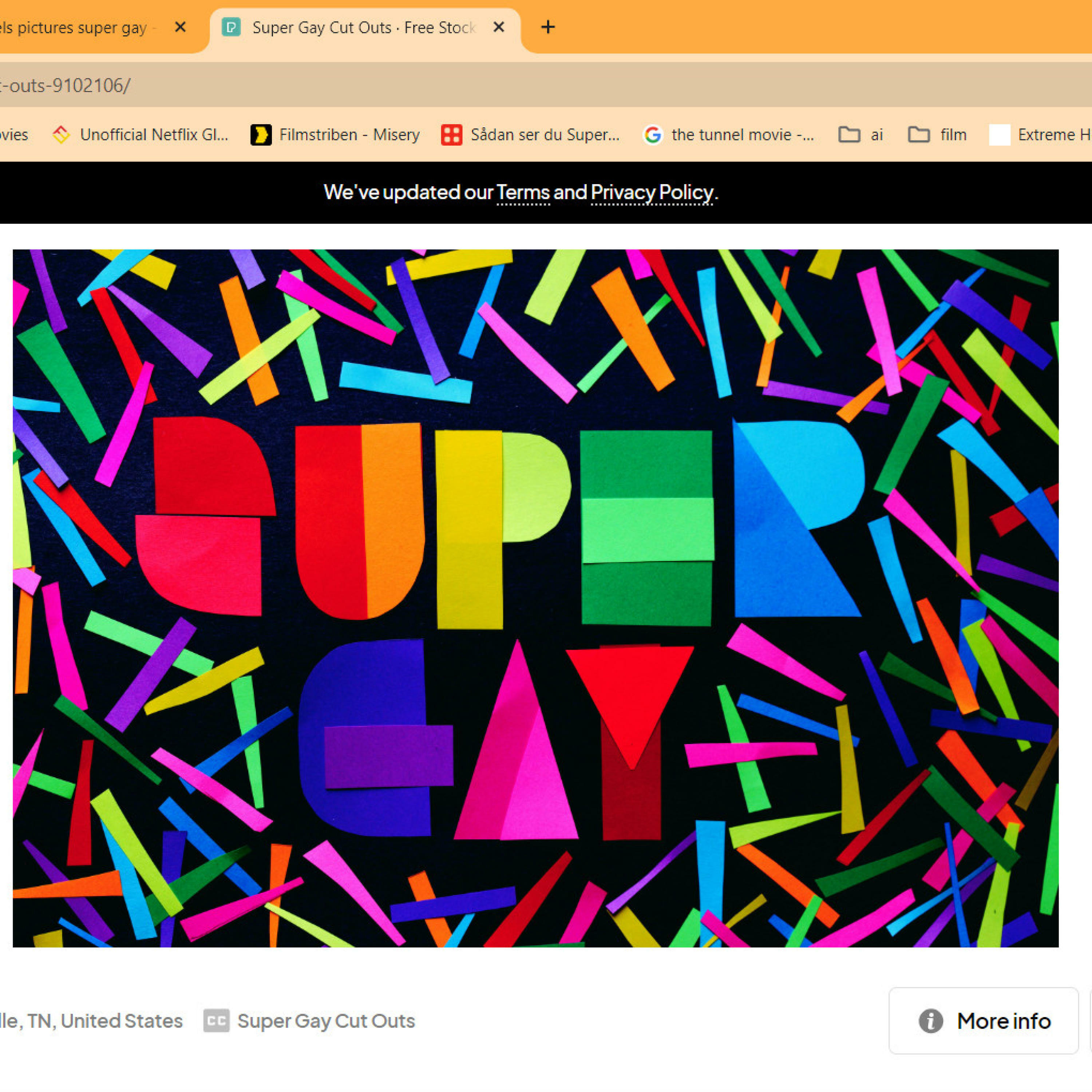Follow the Terms link in banner

[523, 193]
